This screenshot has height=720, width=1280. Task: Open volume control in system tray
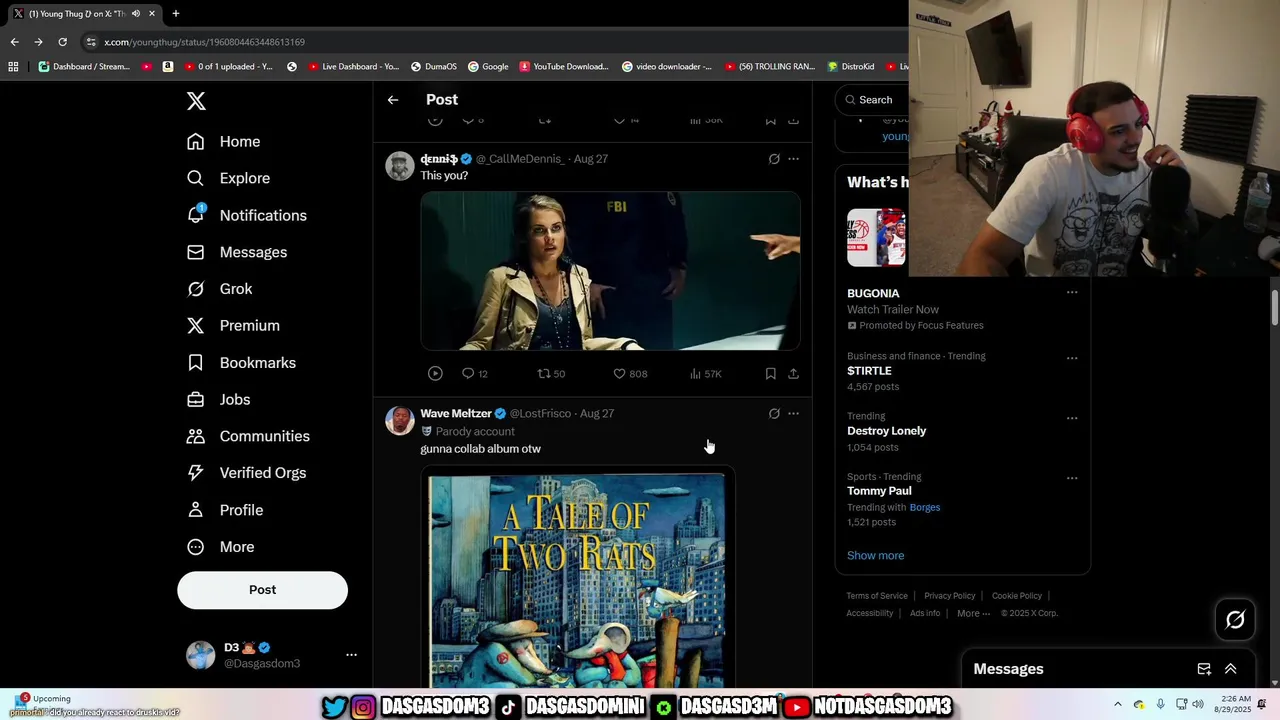click(1198, 704)
